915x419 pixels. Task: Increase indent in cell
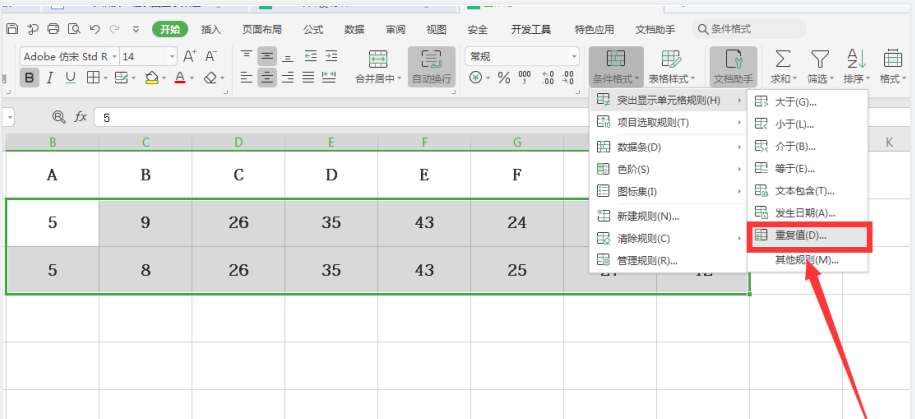tap(331, 56)
